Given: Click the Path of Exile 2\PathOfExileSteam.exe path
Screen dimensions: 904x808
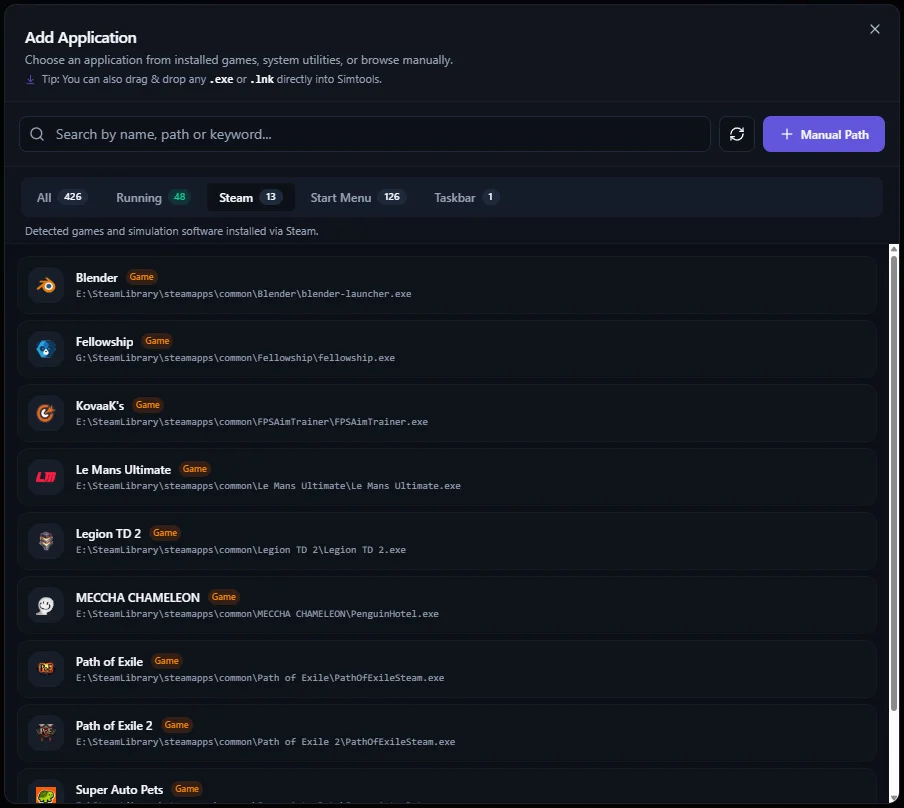Looking at the screenshot, I should coord(265,742).
